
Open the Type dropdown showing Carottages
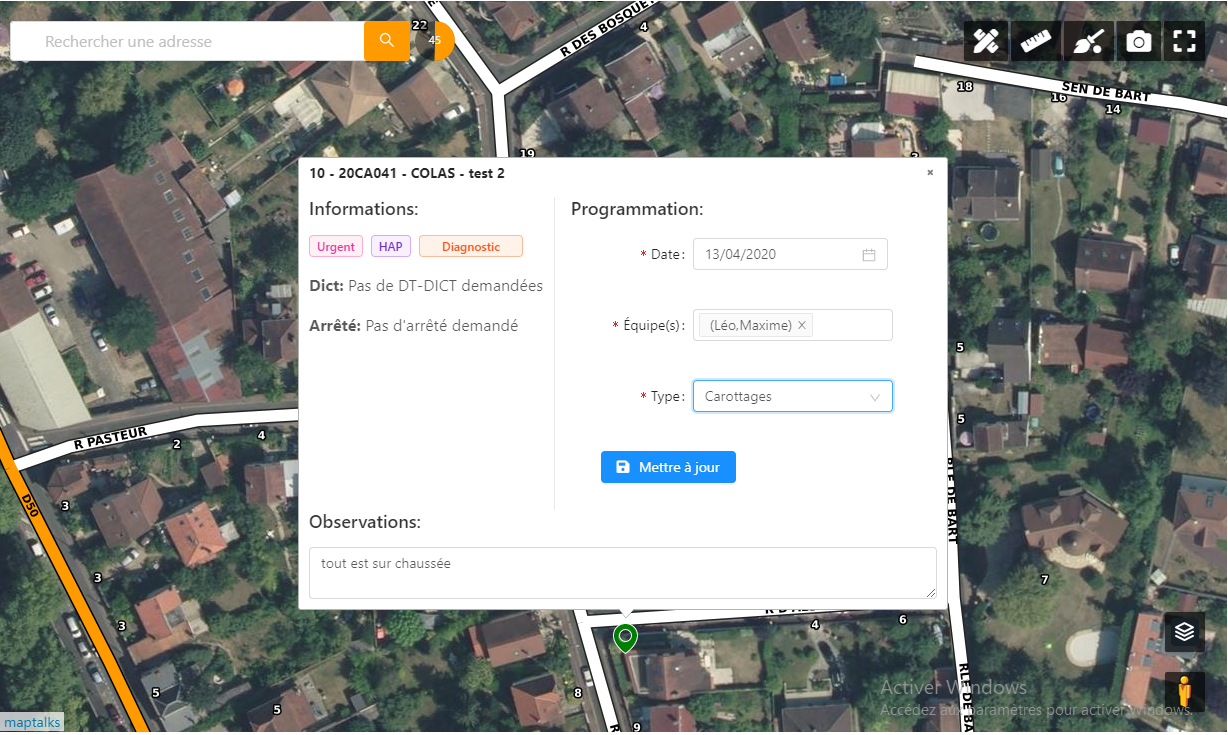792,396
